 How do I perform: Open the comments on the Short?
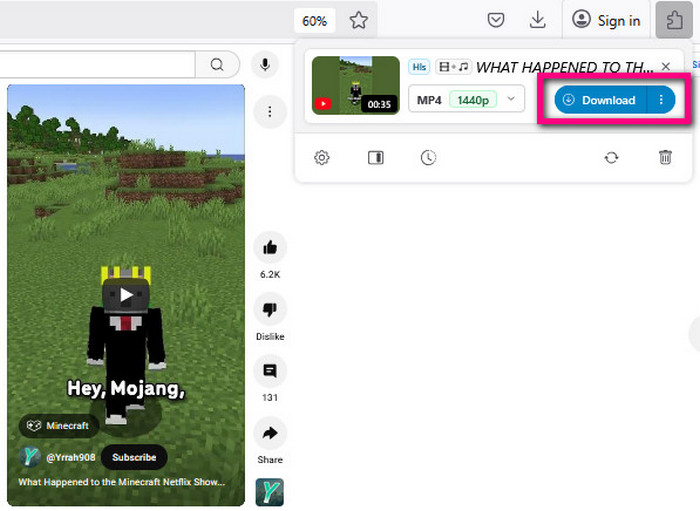coord(270,371)
